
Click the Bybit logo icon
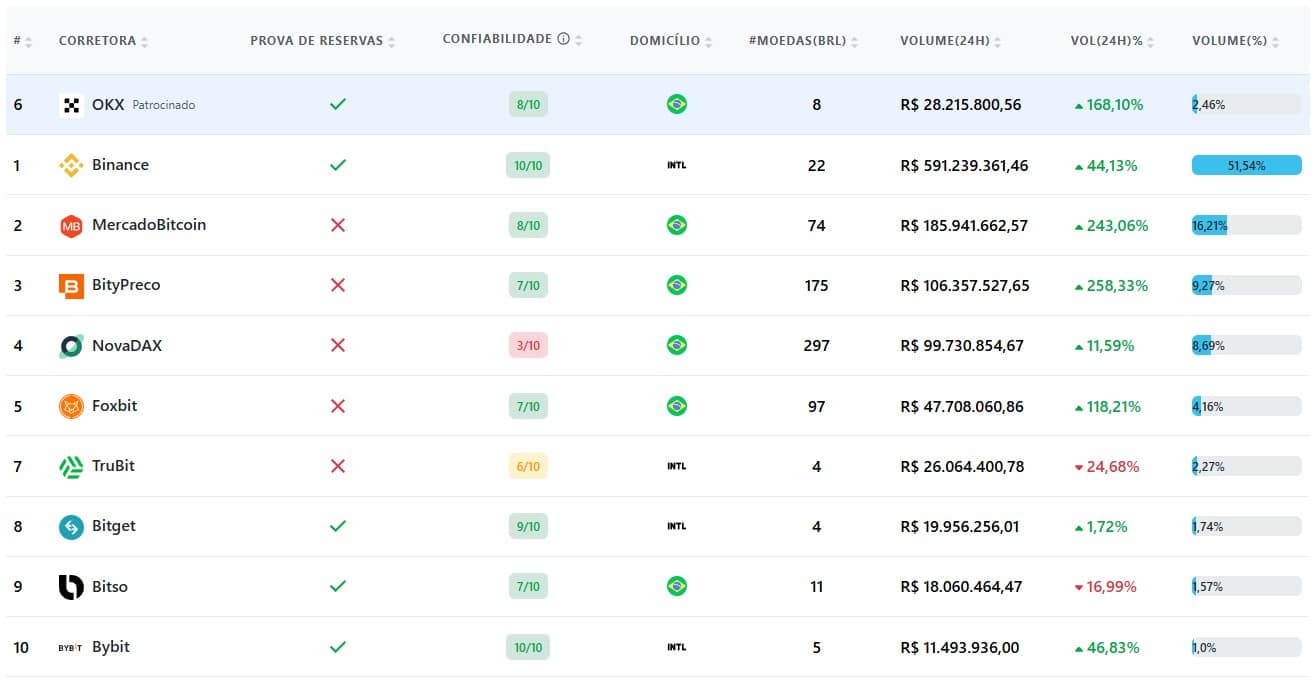71,647
